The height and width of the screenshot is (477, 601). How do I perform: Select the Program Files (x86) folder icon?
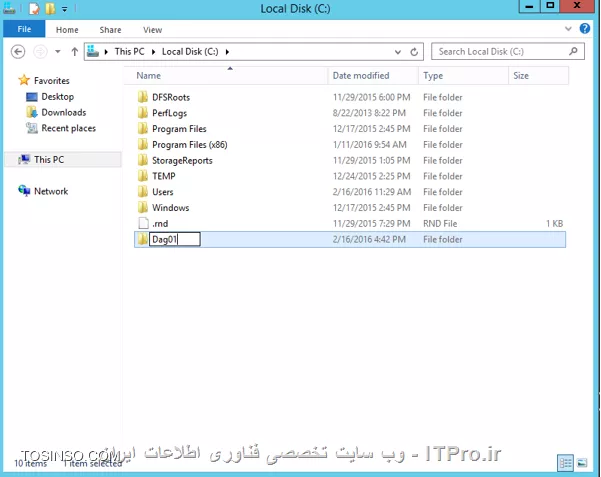tap(143, 144)
